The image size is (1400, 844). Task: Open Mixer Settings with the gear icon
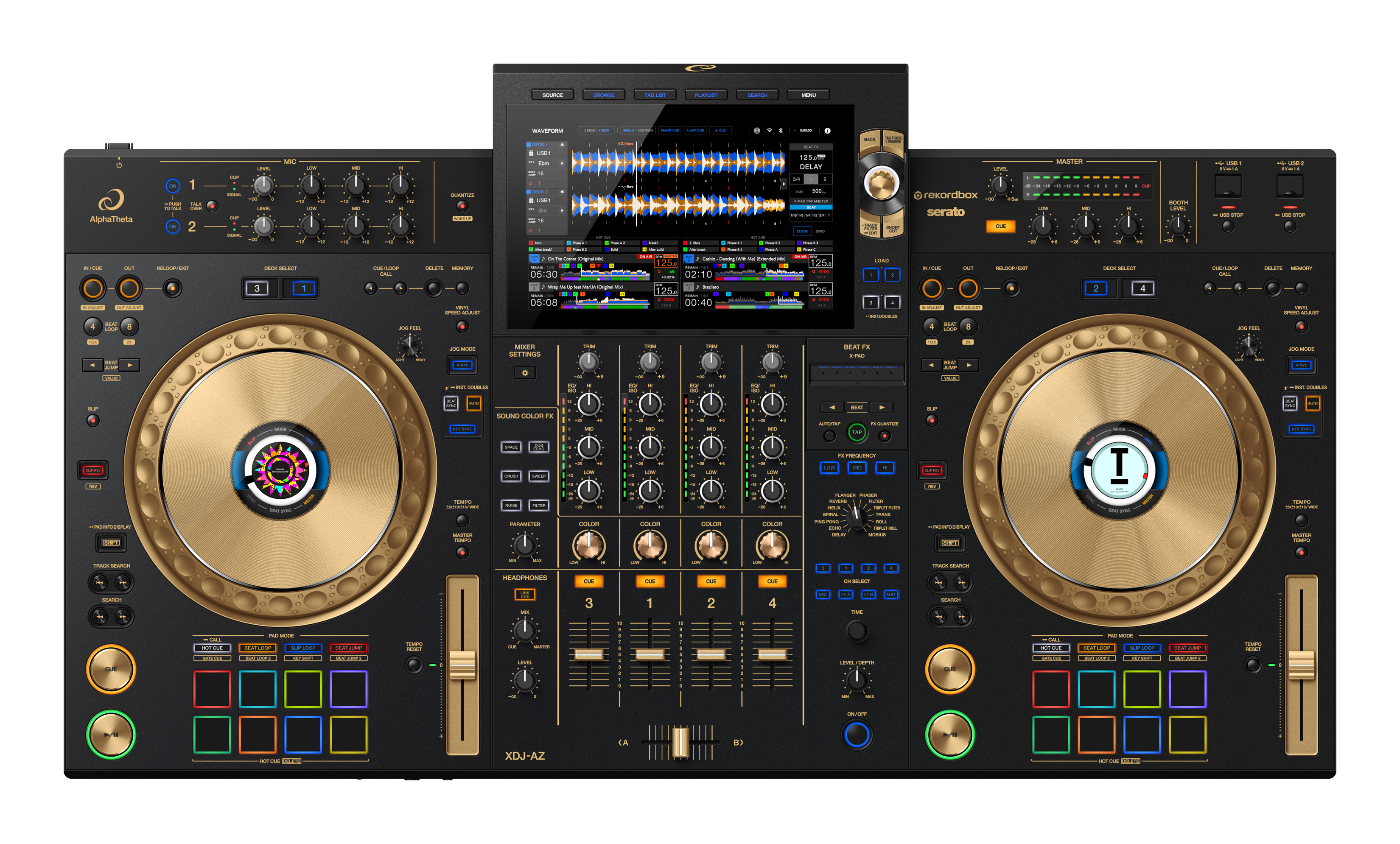(x=525, y=373)
